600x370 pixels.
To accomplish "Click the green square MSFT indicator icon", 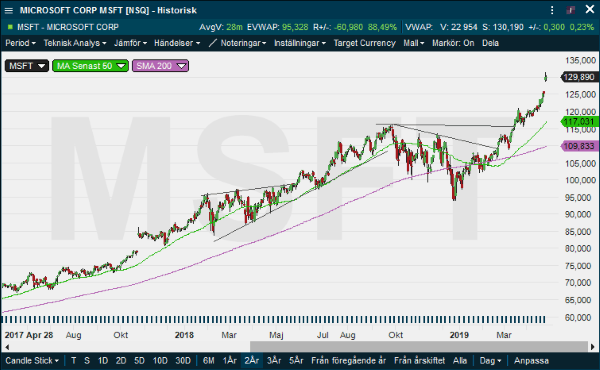I will 10,27.
